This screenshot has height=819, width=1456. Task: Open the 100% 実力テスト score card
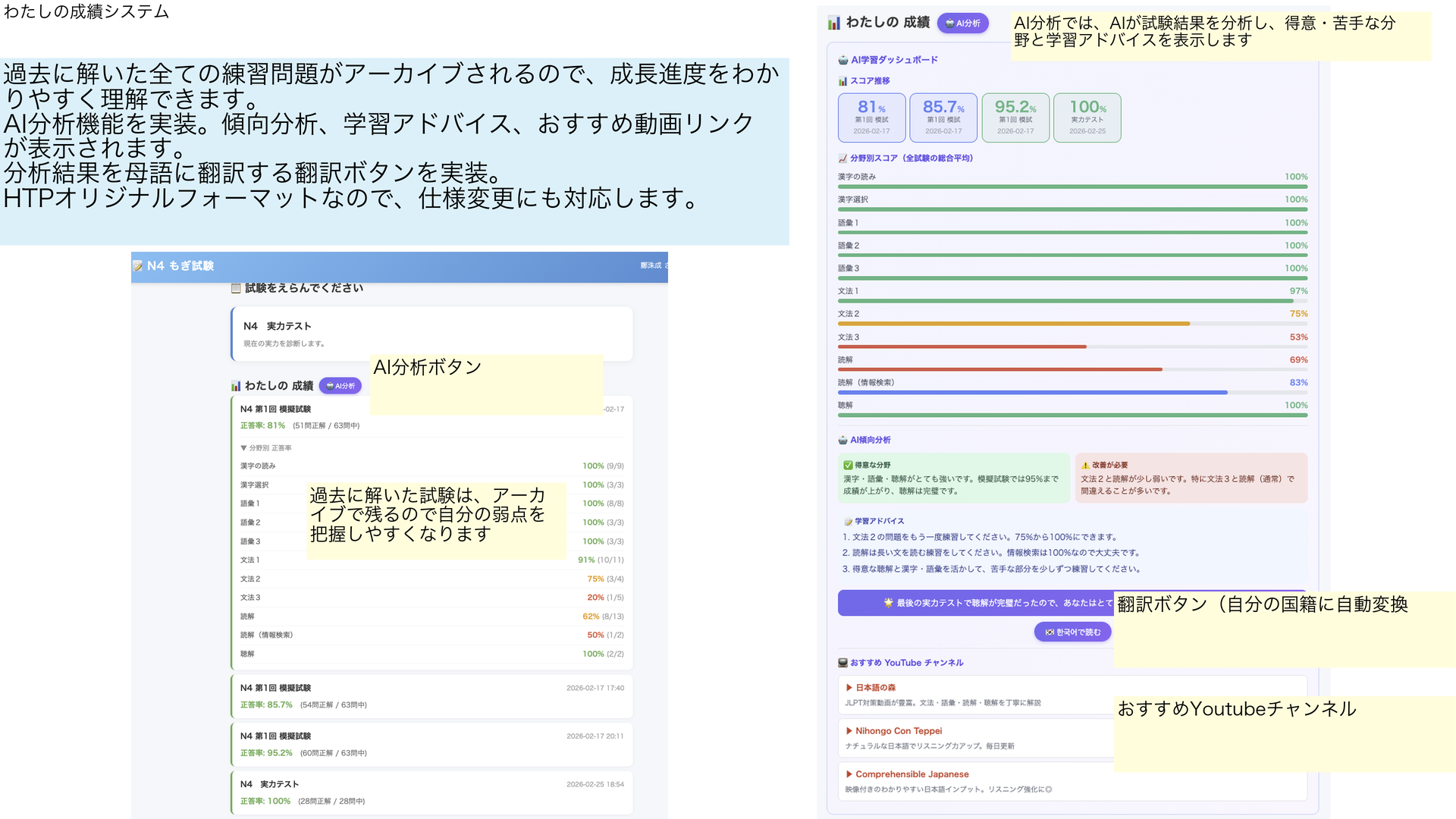[1087, 117]
